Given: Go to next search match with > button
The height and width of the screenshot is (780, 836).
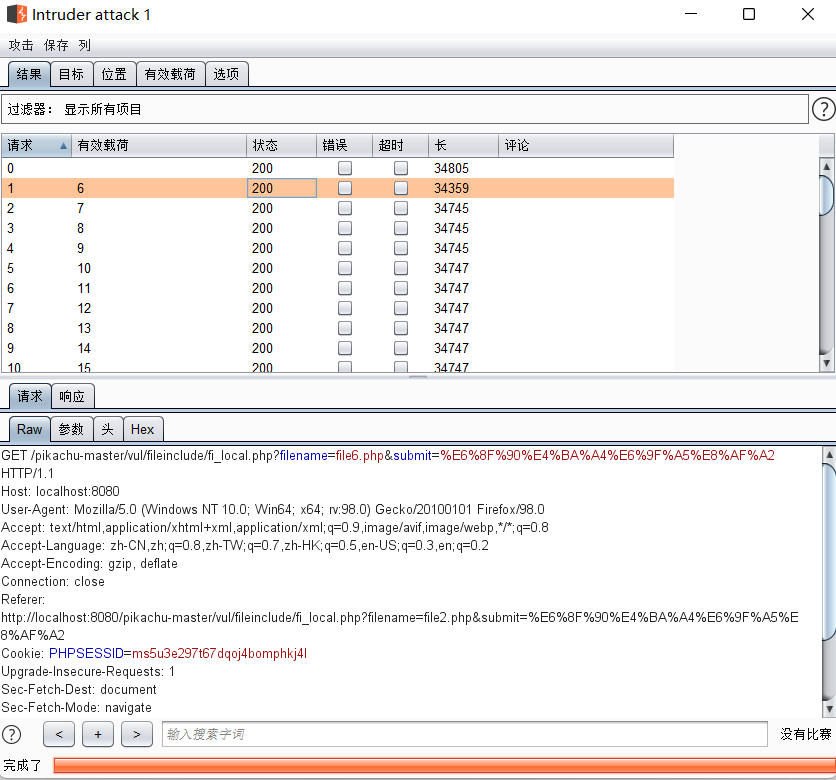Looking at the screenshot, I should coord(136,734).
